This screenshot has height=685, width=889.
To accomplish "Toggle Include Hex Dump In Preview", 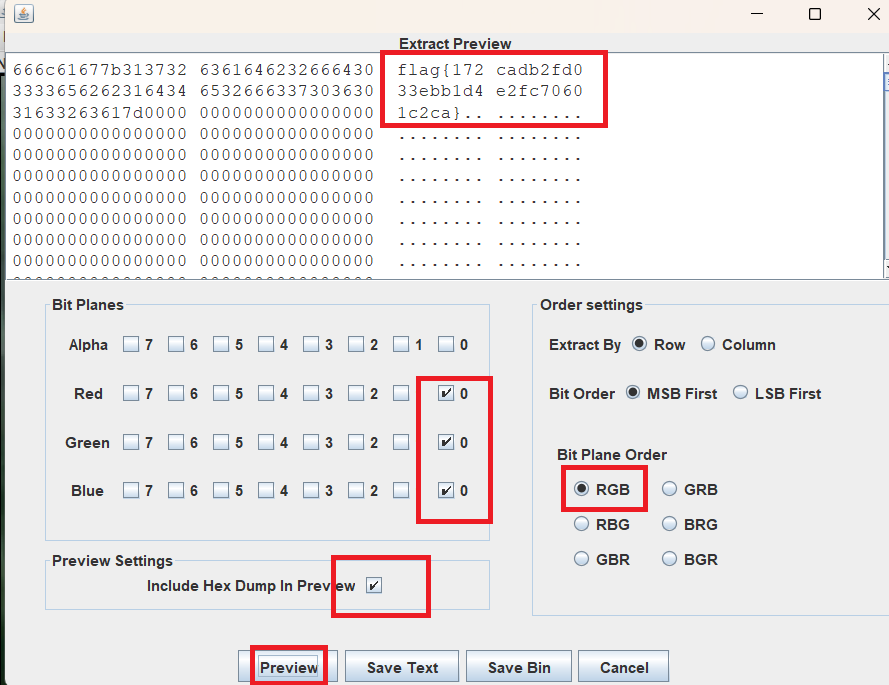I will tap(374, 585).
